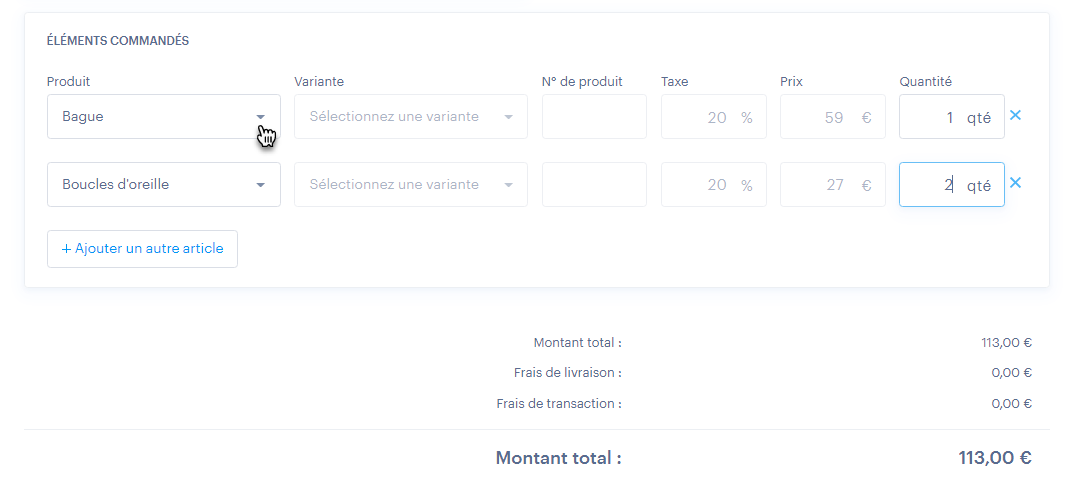The image size is (1086, 498).
Task: Click the Bague price field showing 59
Action: click(x=824, y=117)
